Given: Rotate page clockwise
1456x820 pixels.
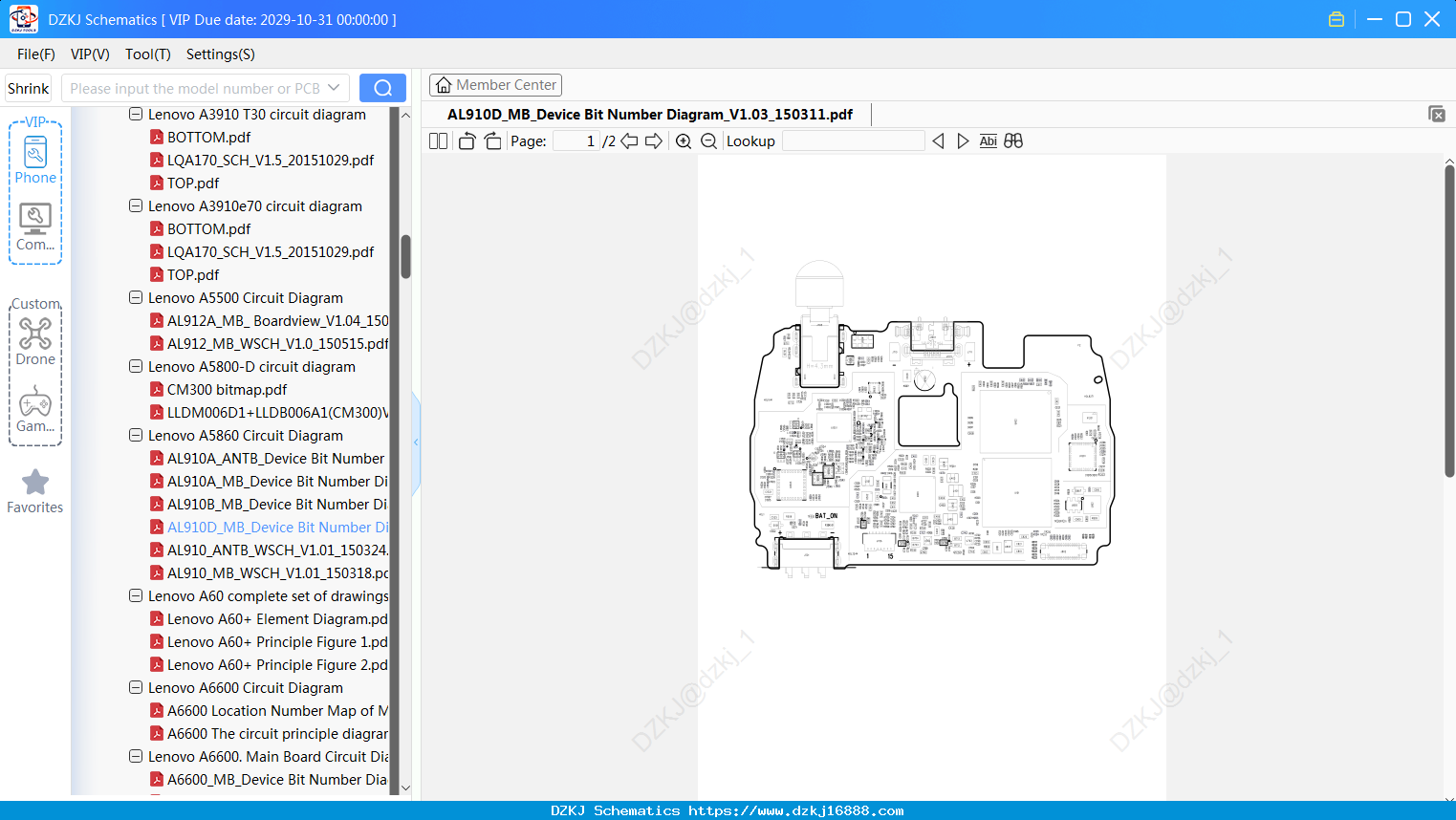Looking at the screenshot, I should 492,141.
